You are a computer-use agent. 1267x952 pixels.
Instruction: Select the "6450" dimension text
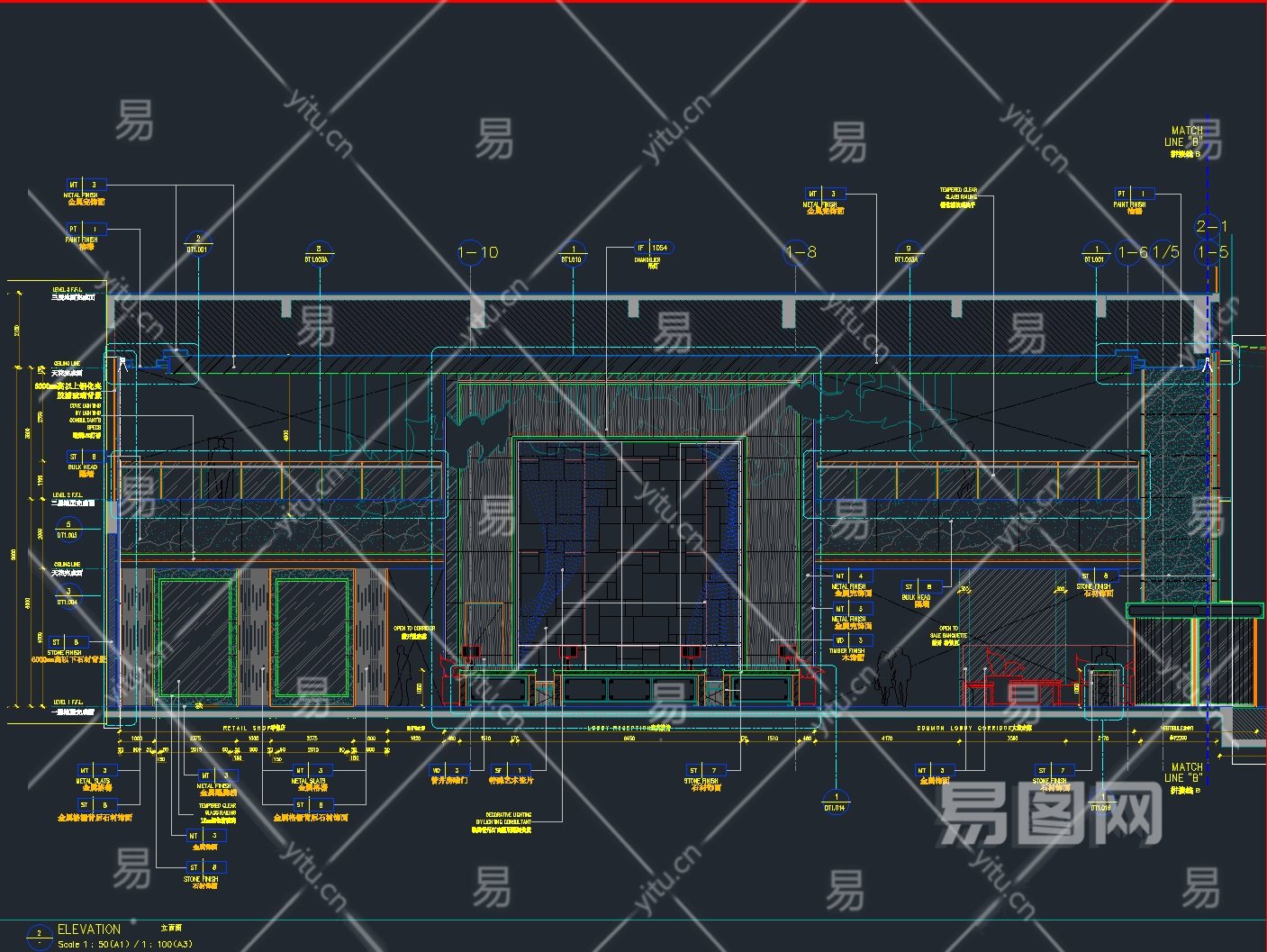coord(629,739)
